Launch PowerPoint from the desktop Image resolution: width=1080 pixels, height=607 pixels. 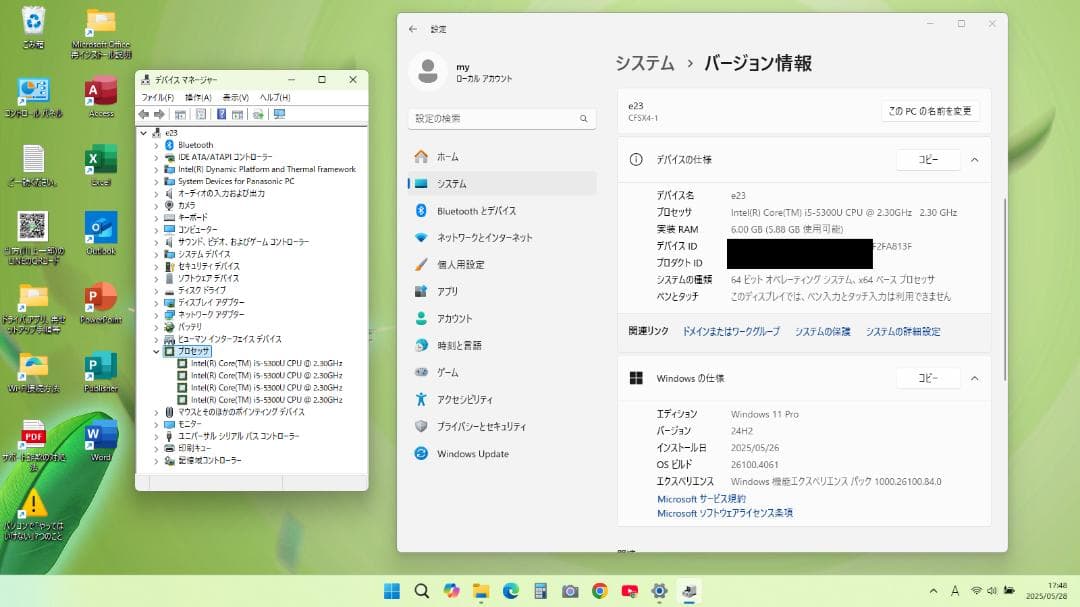[x=99, y=297]
